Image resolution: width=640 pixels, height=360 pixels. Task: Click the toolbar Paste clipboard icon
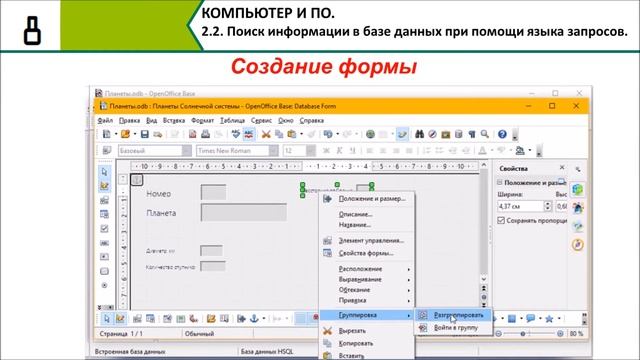tap(291, 134)
